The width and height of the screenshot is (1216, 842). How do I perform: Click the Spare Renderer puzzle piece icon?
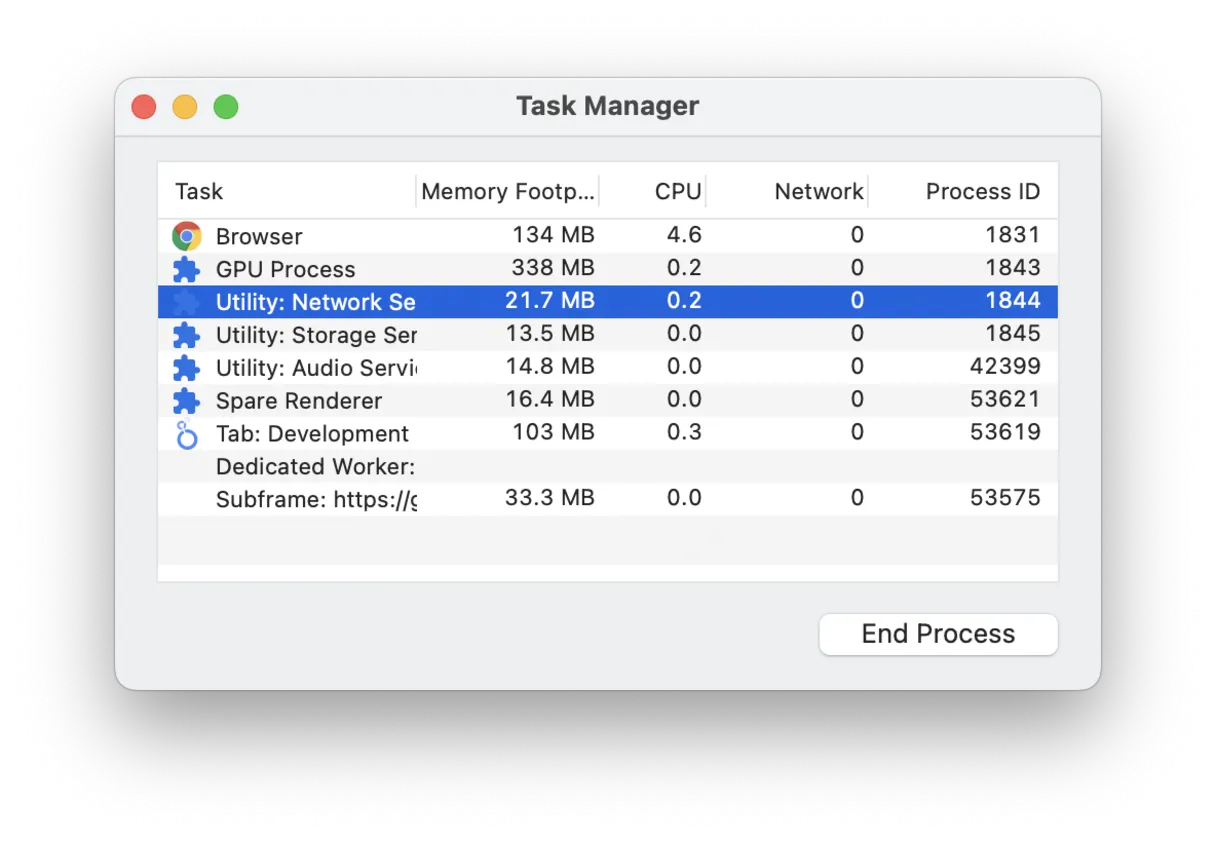point(186,401)
